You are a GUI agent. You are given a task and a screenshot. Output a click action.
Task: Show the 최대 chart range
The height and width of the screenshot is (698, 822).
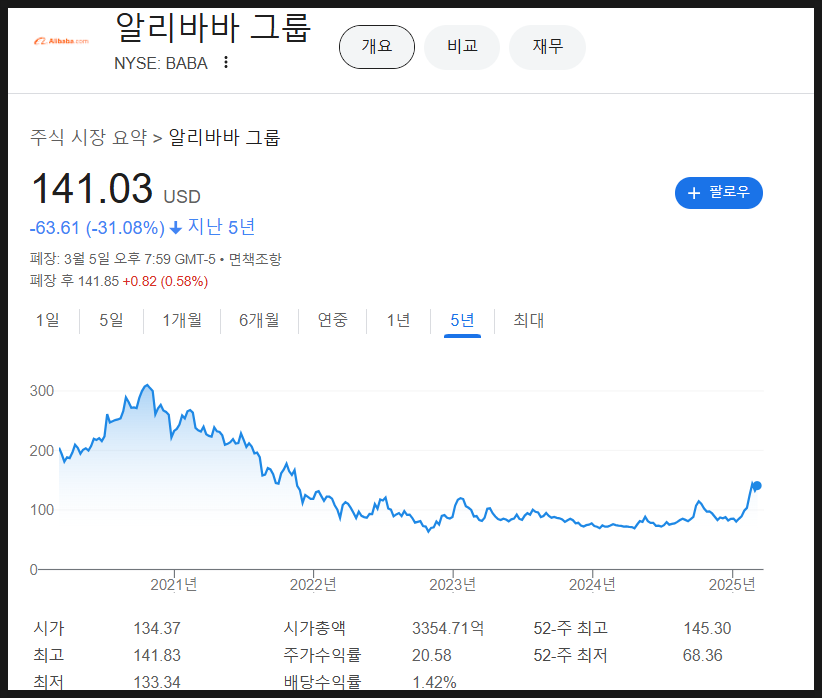(x=528, y=320)
